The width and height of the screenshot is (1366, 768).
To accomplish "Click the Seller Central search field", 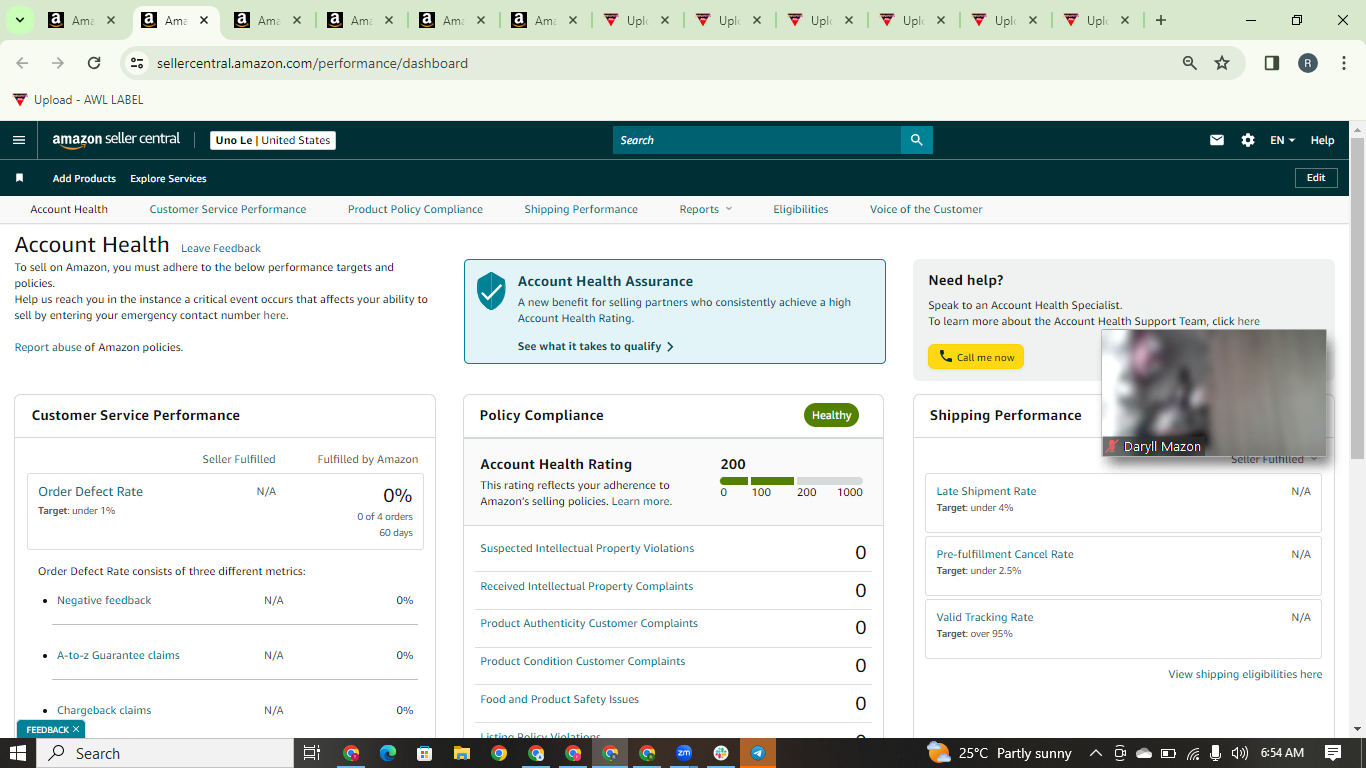I will 757,140.
